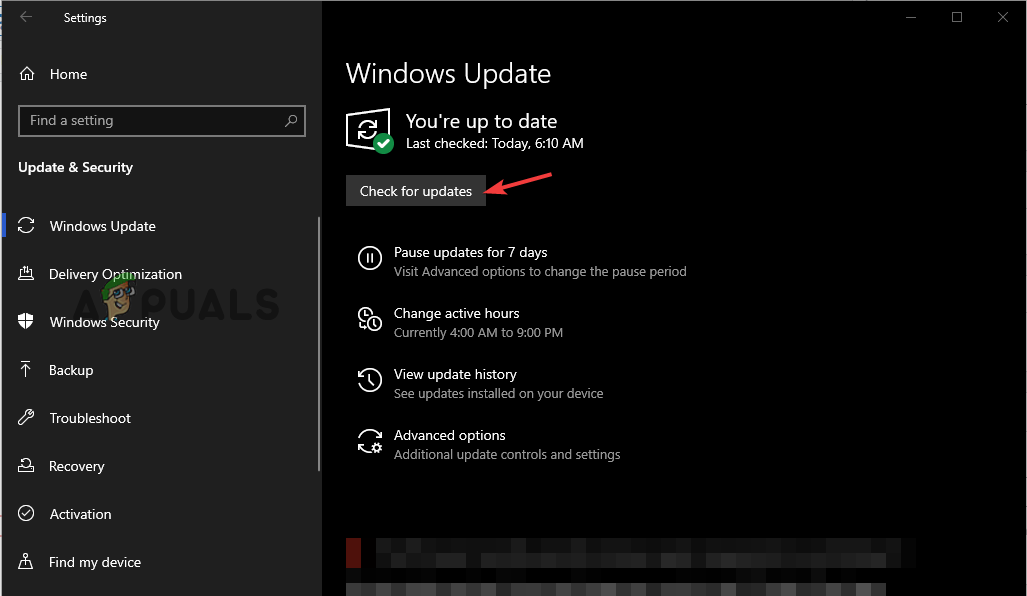Click the Windows Update page title
The image size is (1027, 596).
448,73
